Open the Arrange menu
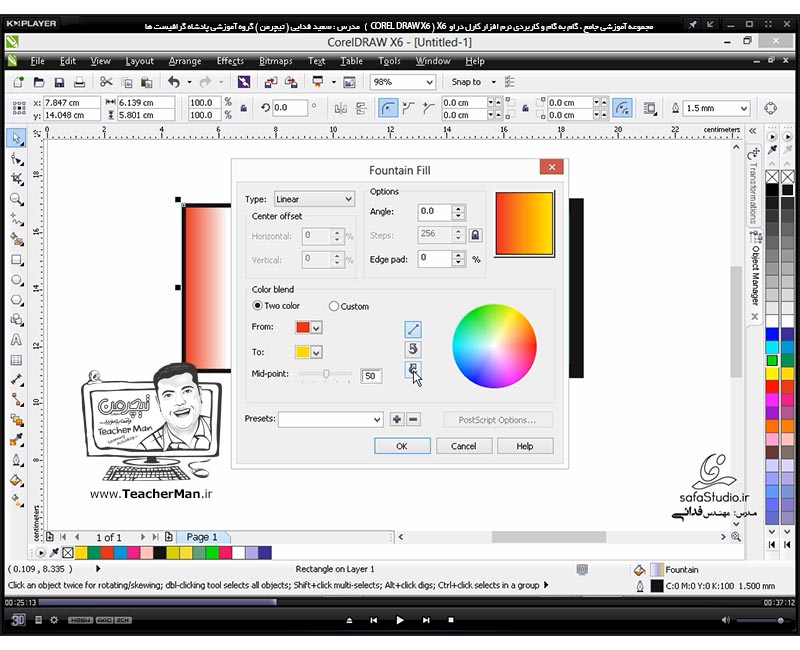 [x=185, y=61]
